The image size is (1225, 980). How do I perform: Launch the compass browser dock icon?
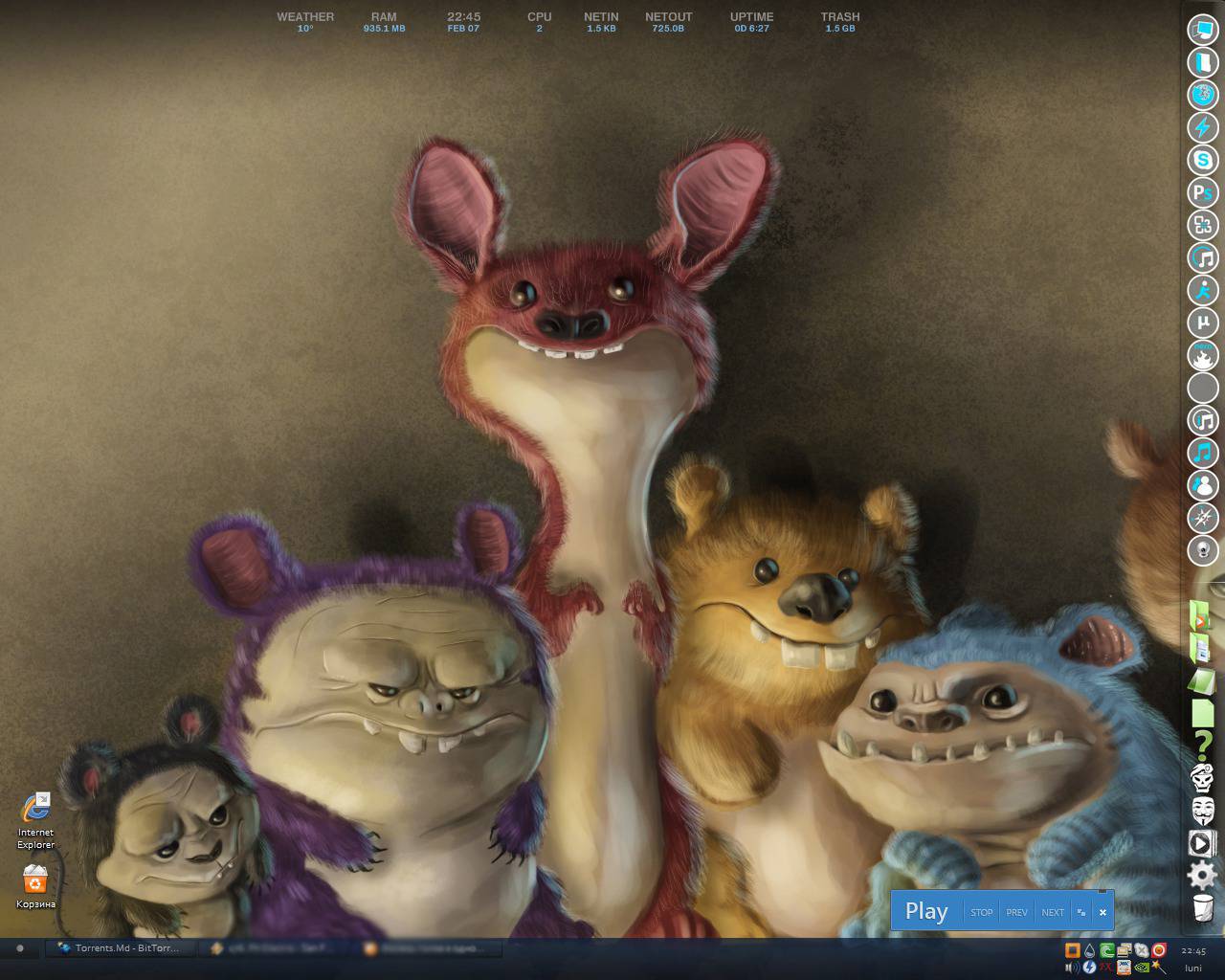click(x=1203, y=518)
